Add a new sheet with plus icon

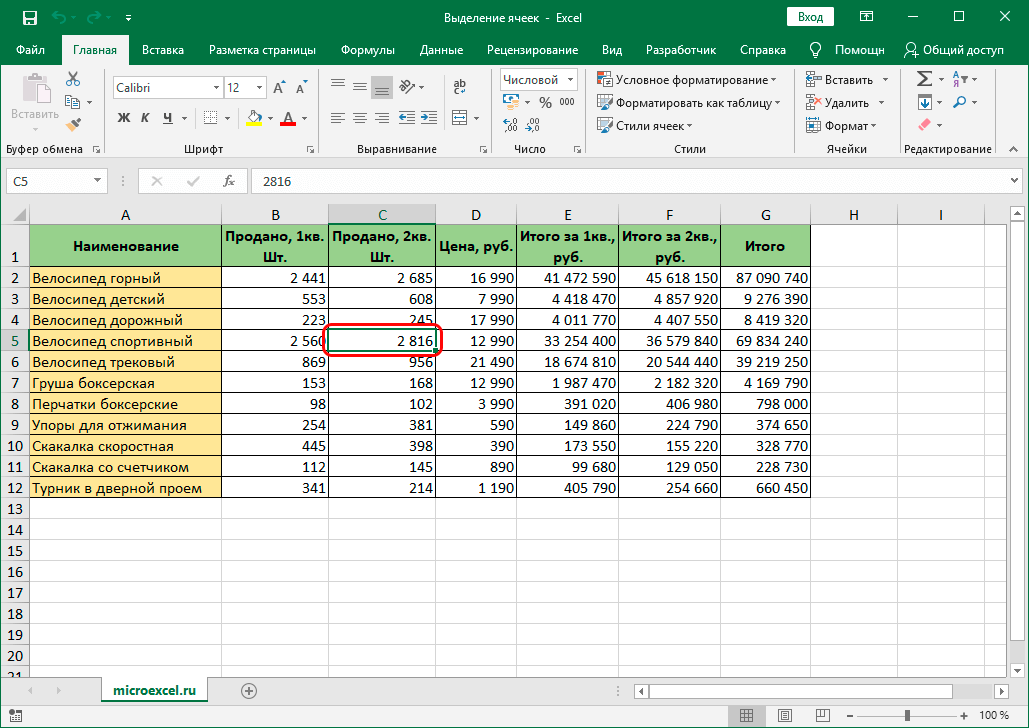pyautogui.click(x=249, y=690)
